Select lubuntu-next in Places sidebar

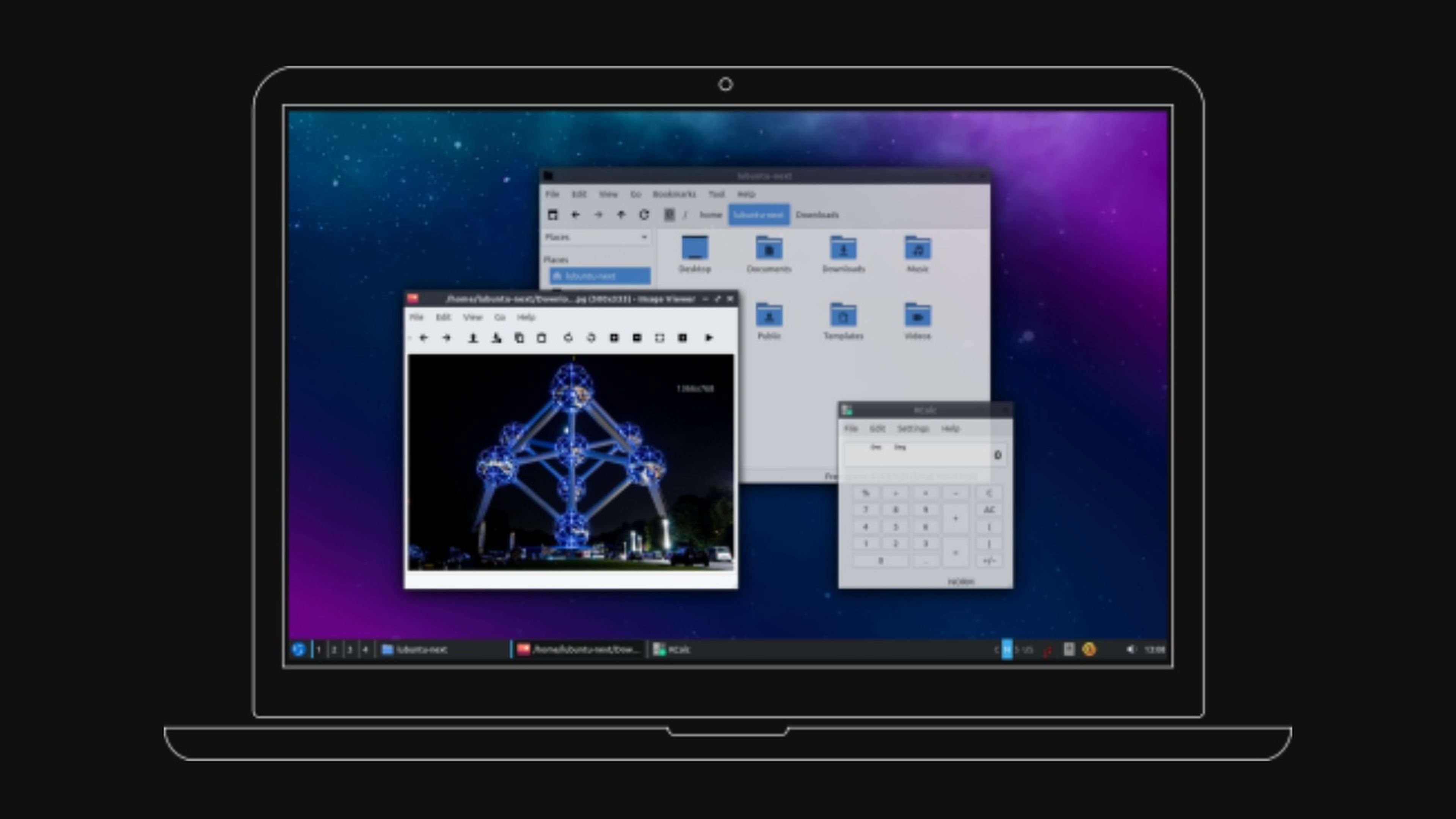[x=599, y=276]
